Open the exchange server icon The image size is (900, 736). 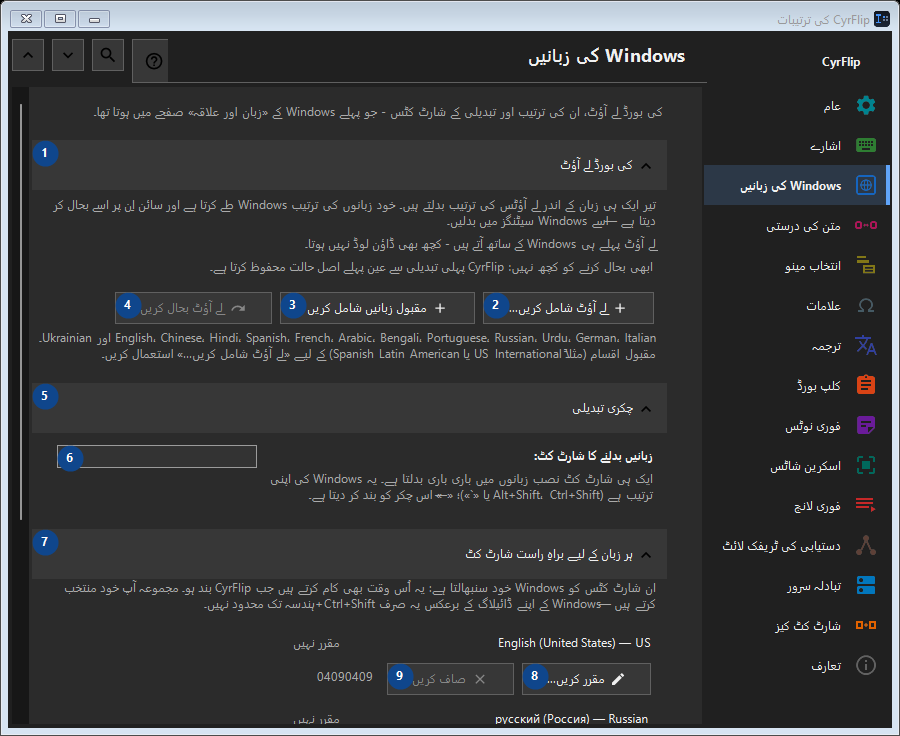pyautogui.click(x=866, y=585)
